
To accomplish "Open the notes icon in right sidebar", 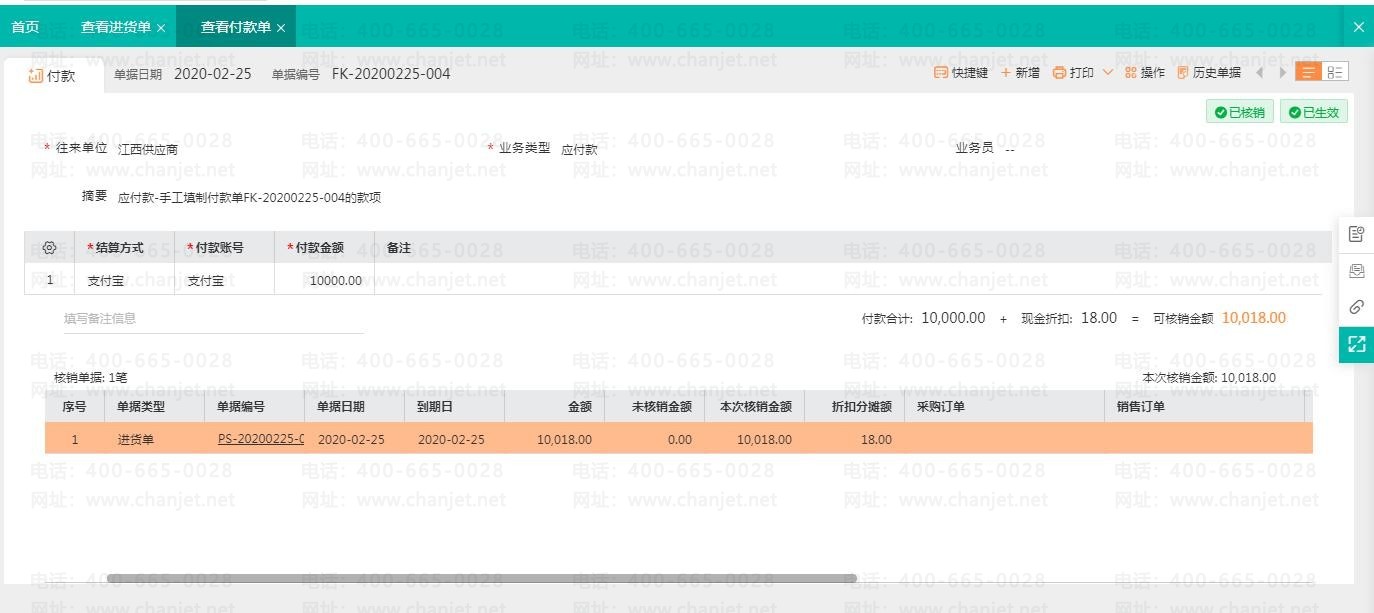I will pos(1356,234).
